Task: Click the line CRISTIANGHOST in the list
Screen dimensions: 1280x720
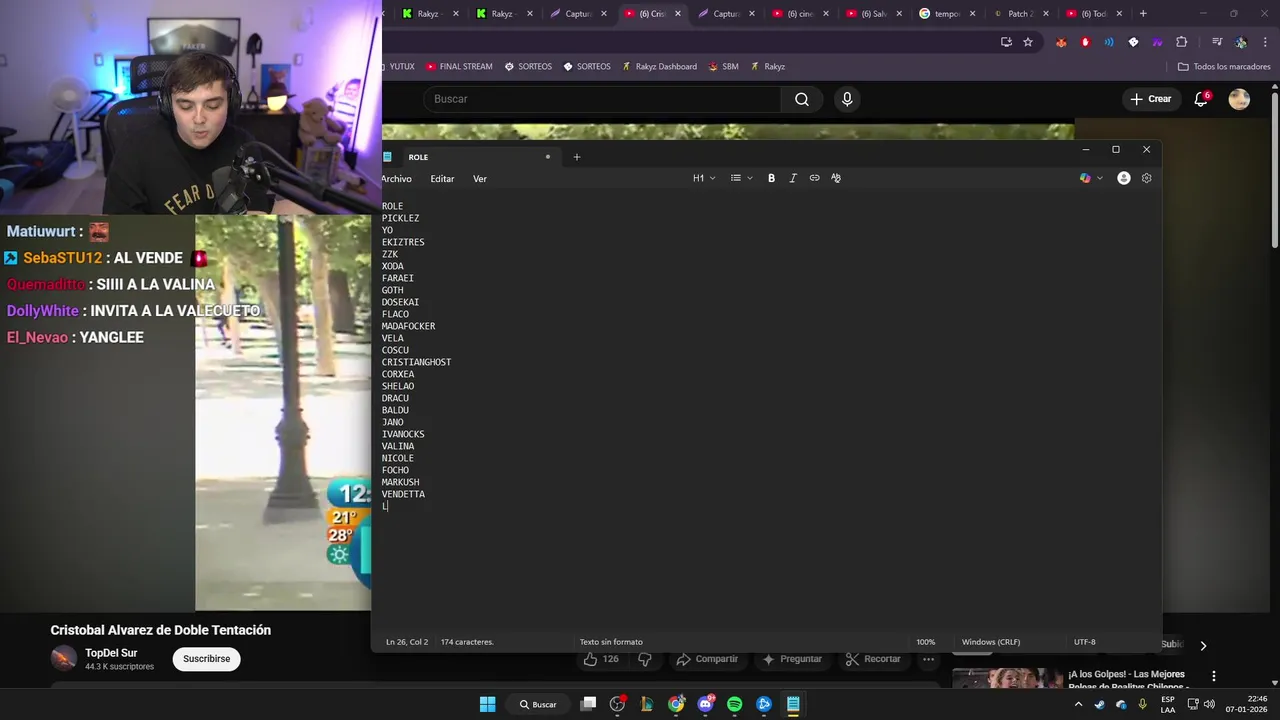Action: [x=416, y=362]
